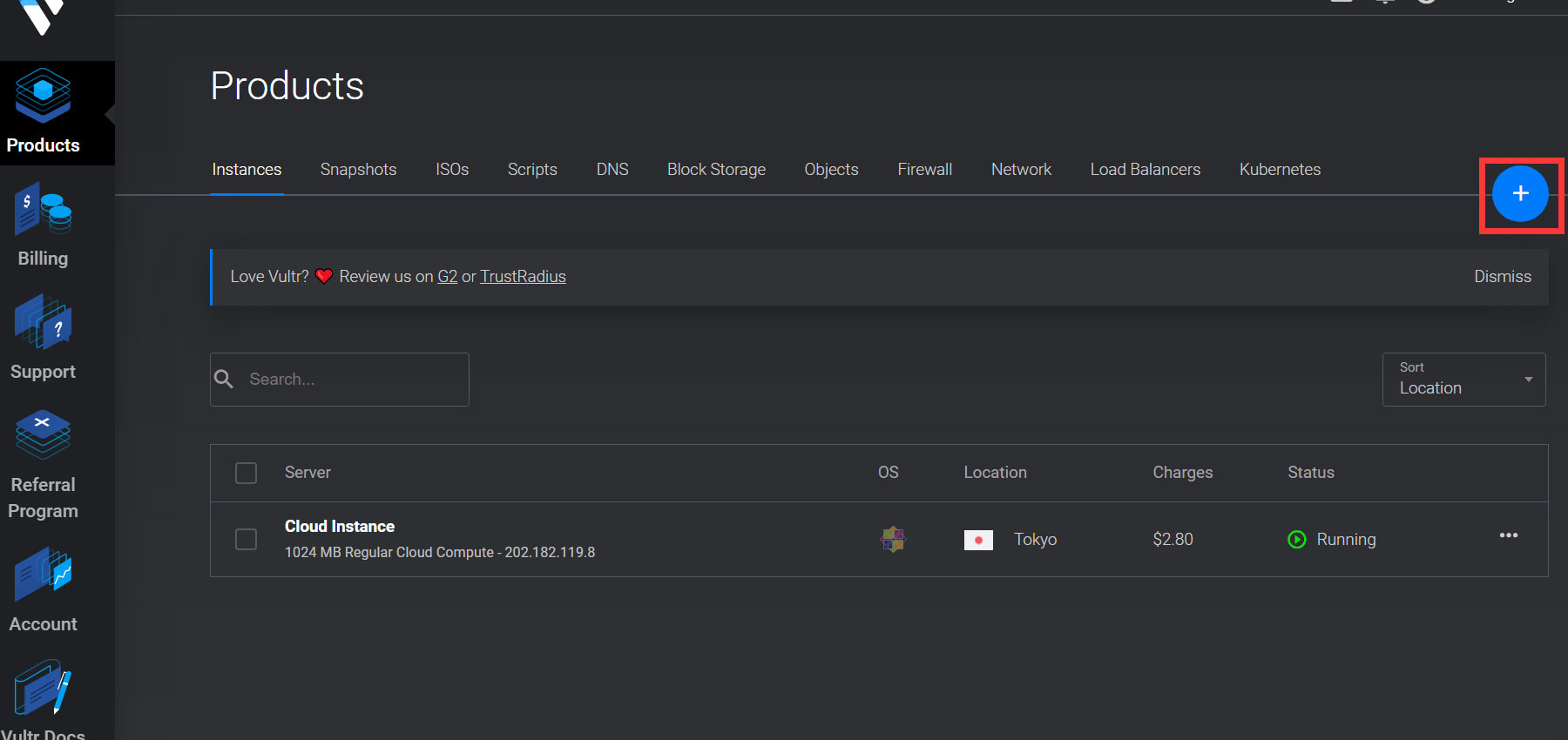The width and height of the screenshot is (1568, 740).
Task: Check the Cloud Instance row checkbox
Action: point(247,539)
